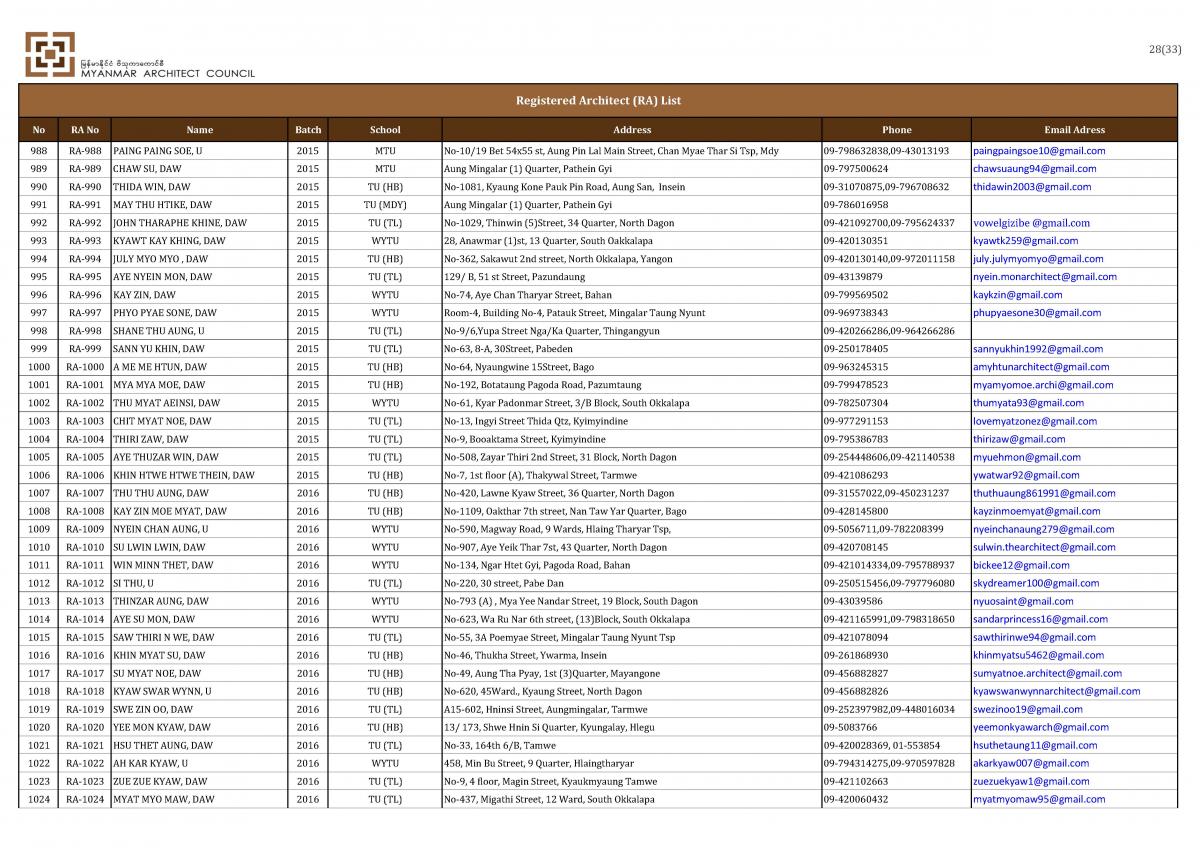Open yeemonkyawarch@gmail.com link
This screenshot has height=848, width=1200.
point(1041,727)
